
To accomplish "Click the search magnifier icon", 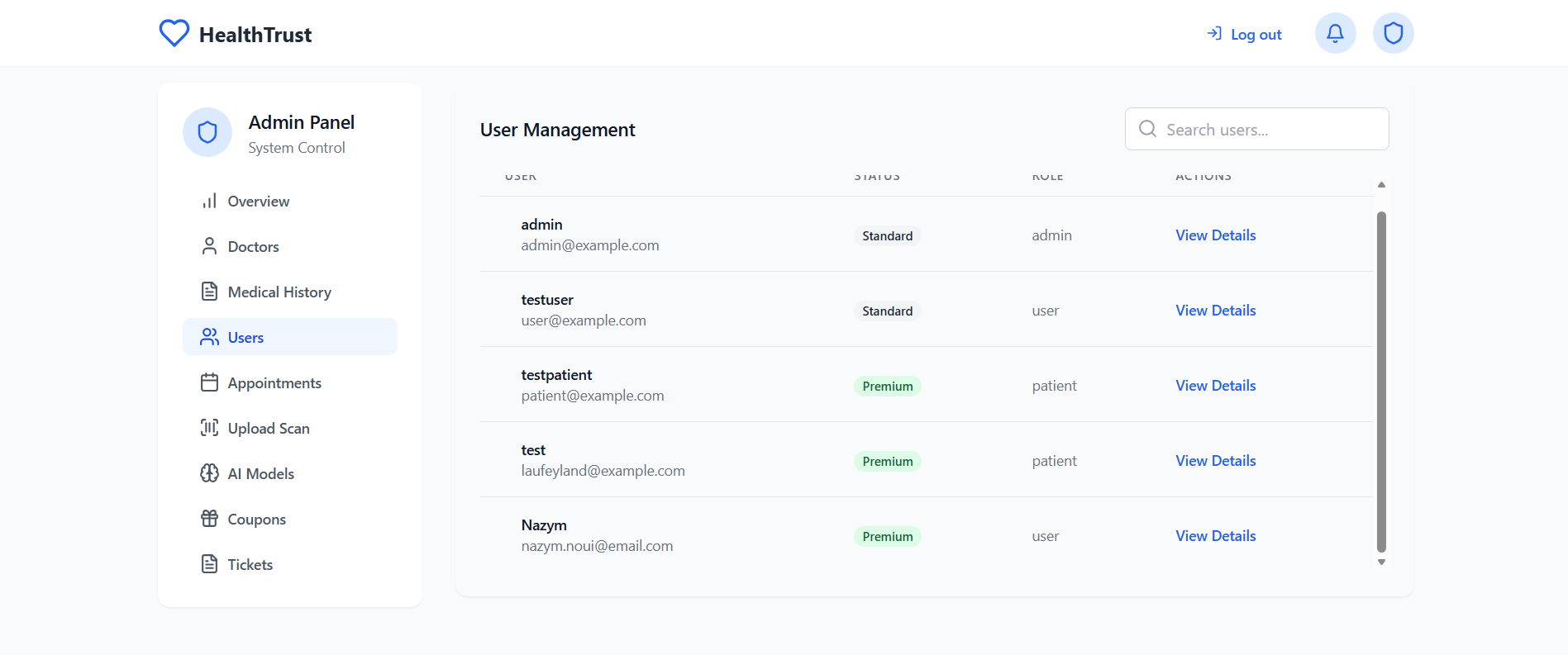I will (x=1147, y=129).
